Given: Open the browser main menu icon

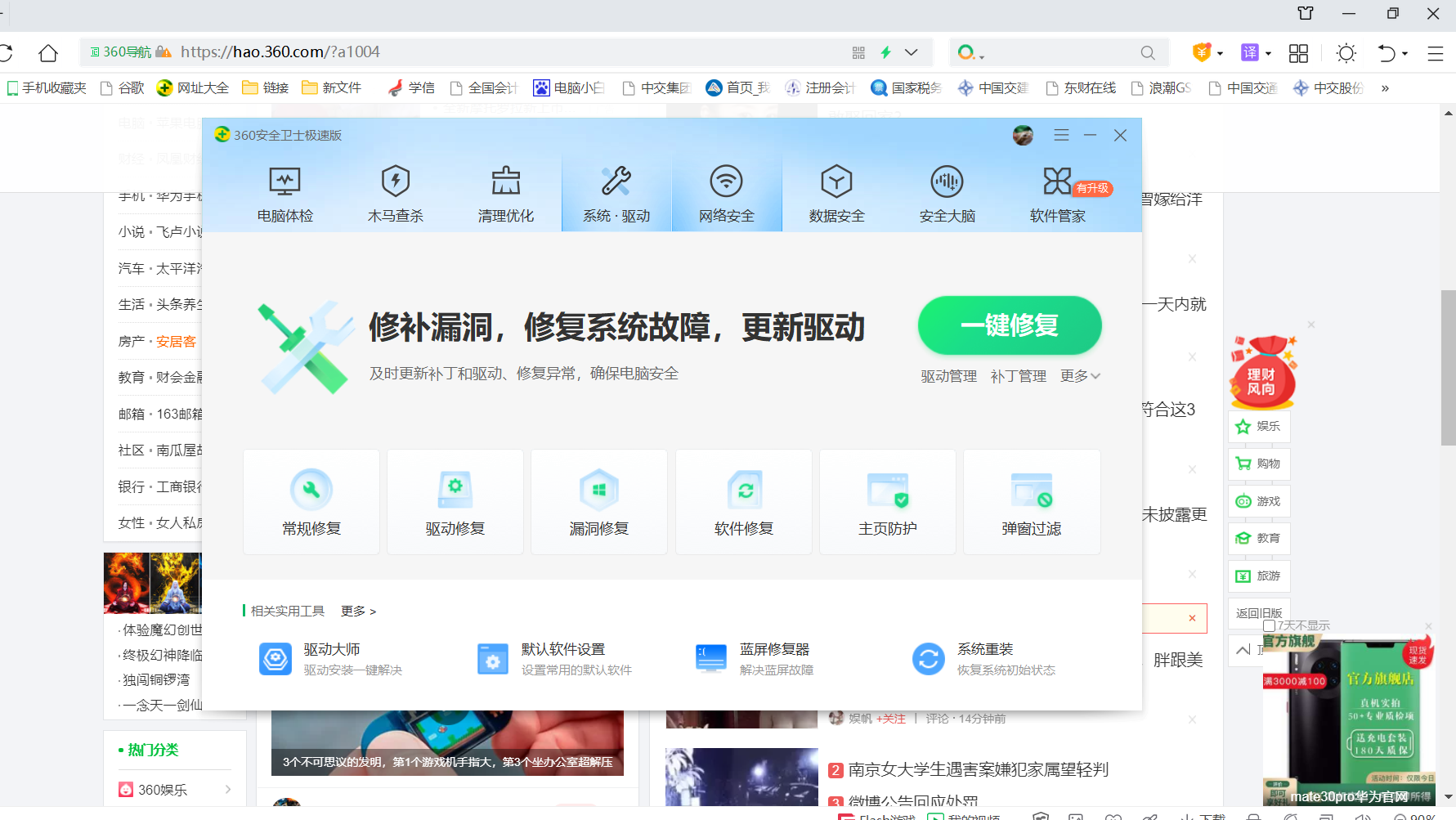Looking at the screenshot, I should pos(1436,53).
